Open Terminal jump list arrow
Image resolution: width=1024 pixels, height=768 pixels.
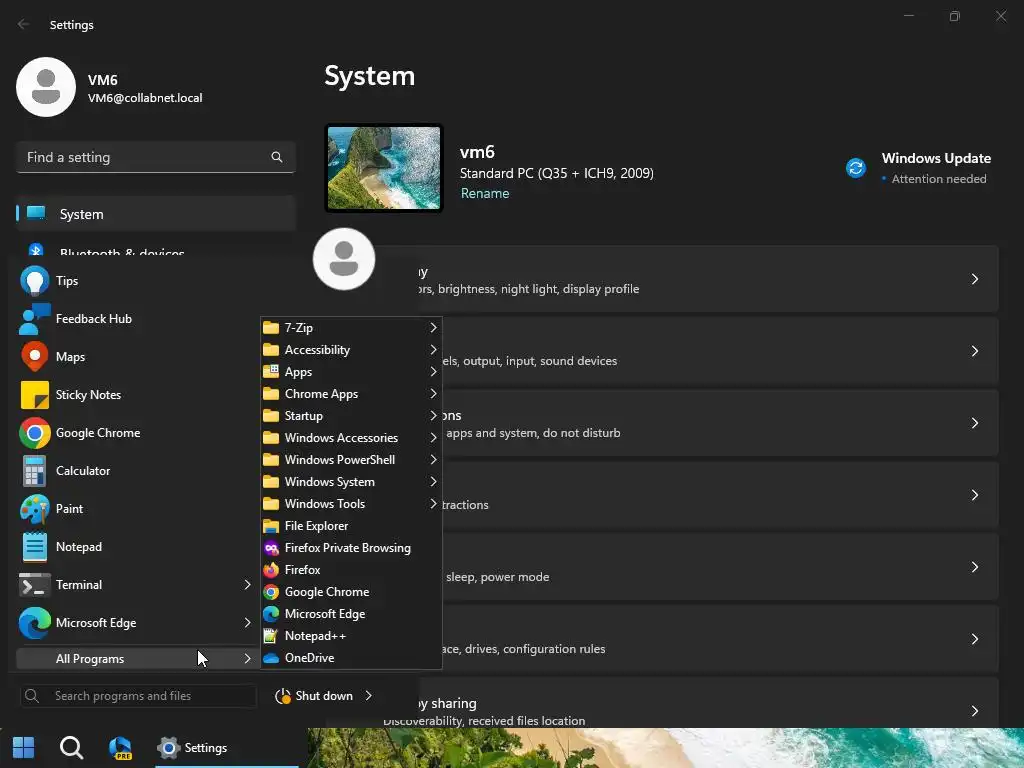[x=248, y=584]
